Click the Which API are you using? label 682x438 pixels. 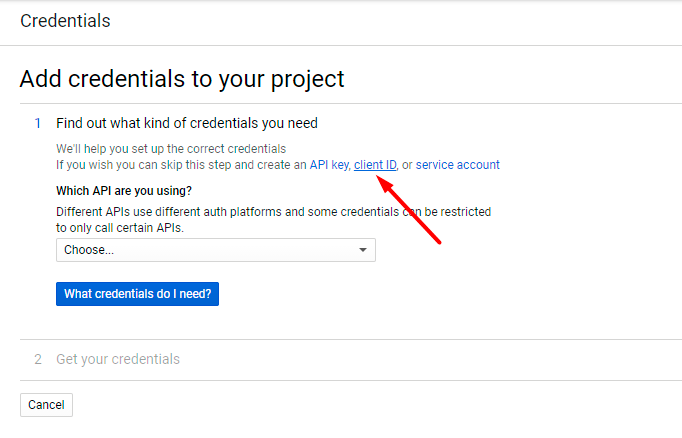[x=124, y=190]
